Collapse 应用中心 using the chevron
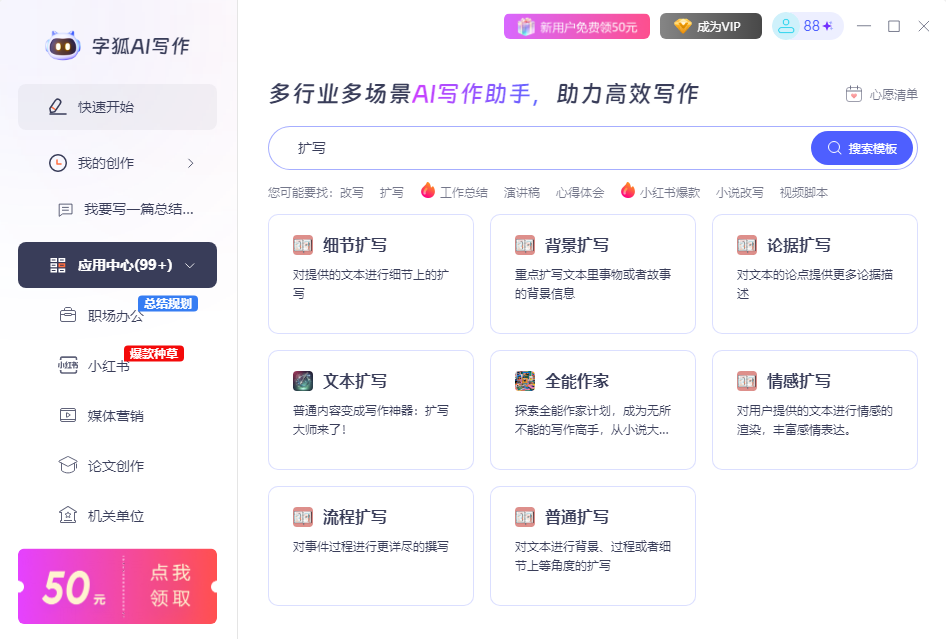 (189, 265)
